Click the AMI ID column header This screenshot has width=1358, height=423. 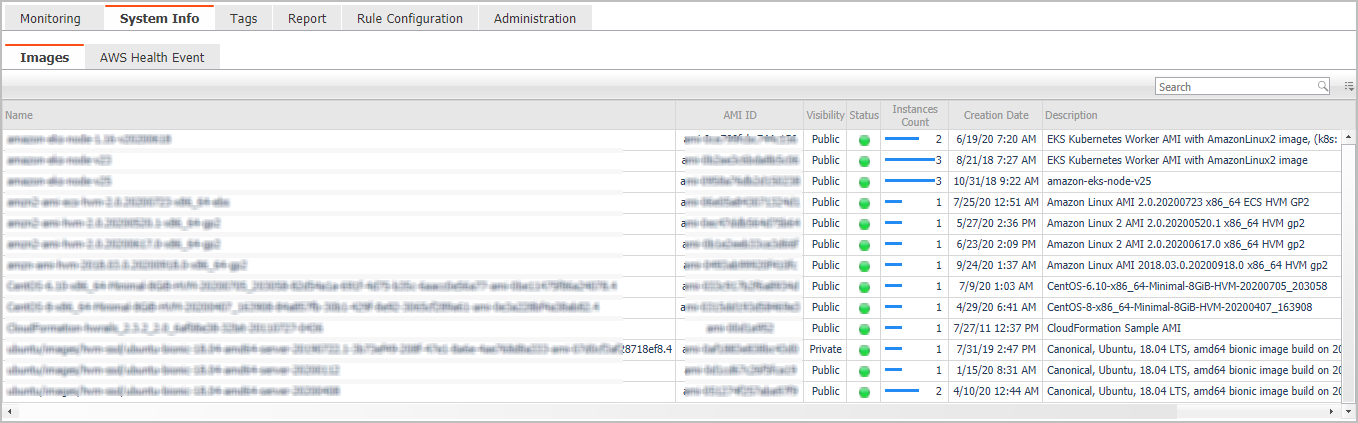[740, 115]
